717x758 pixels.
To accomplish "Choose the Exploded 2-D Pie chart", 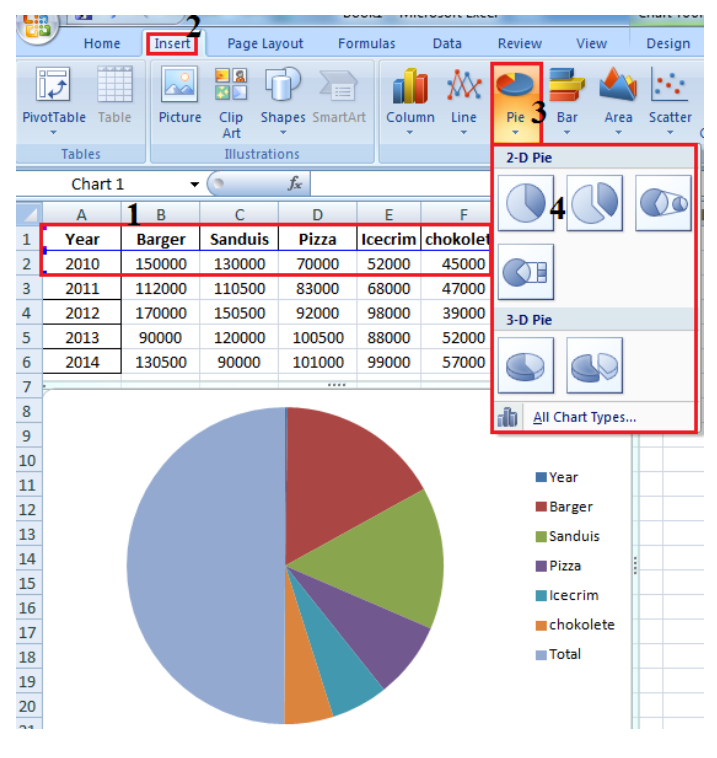I will click(595, 204).
